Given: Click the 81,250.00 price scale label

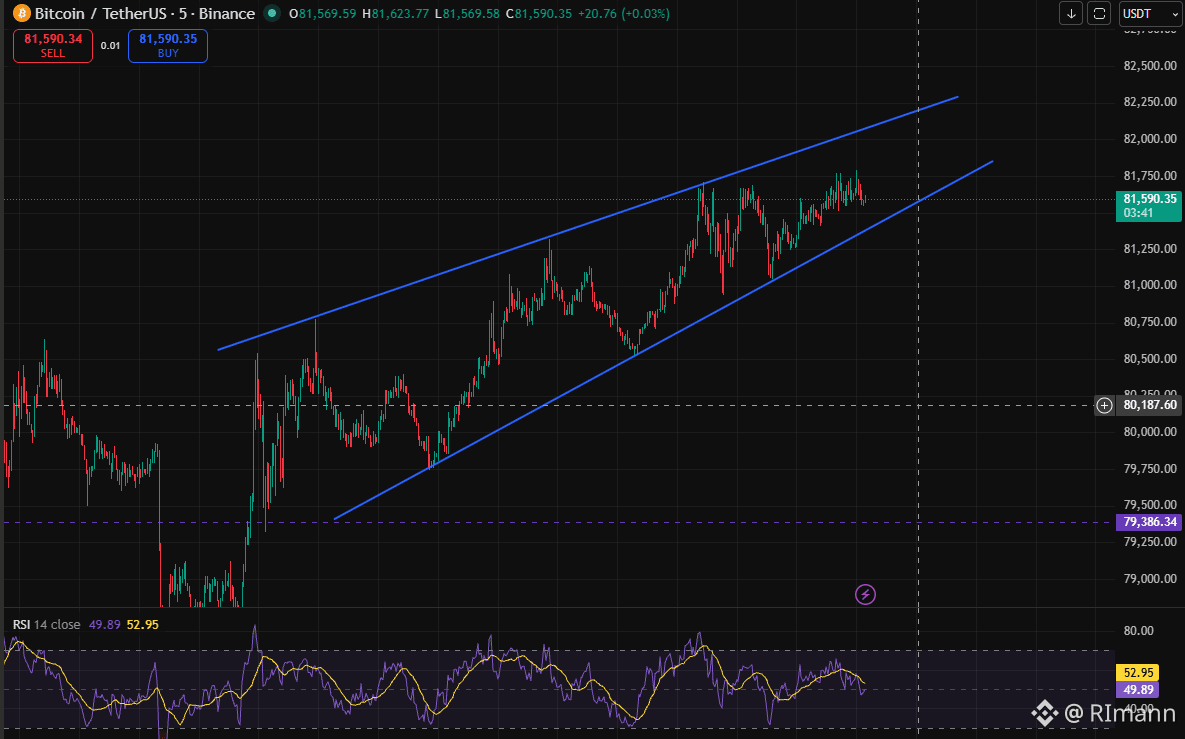Looking at the screenshot, I should [x=1150, y=249].
